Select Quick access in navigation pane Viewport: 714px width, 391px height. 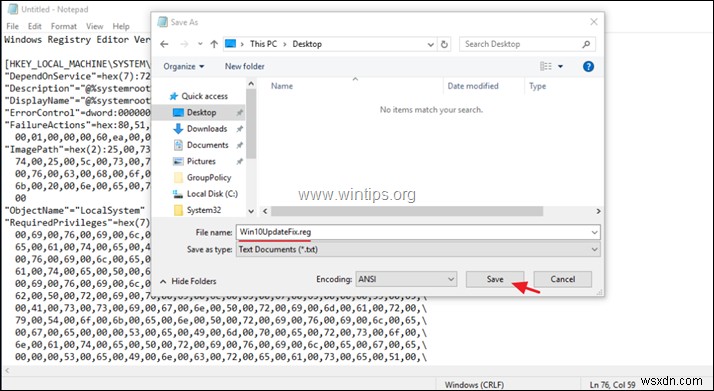pos(204,96)
